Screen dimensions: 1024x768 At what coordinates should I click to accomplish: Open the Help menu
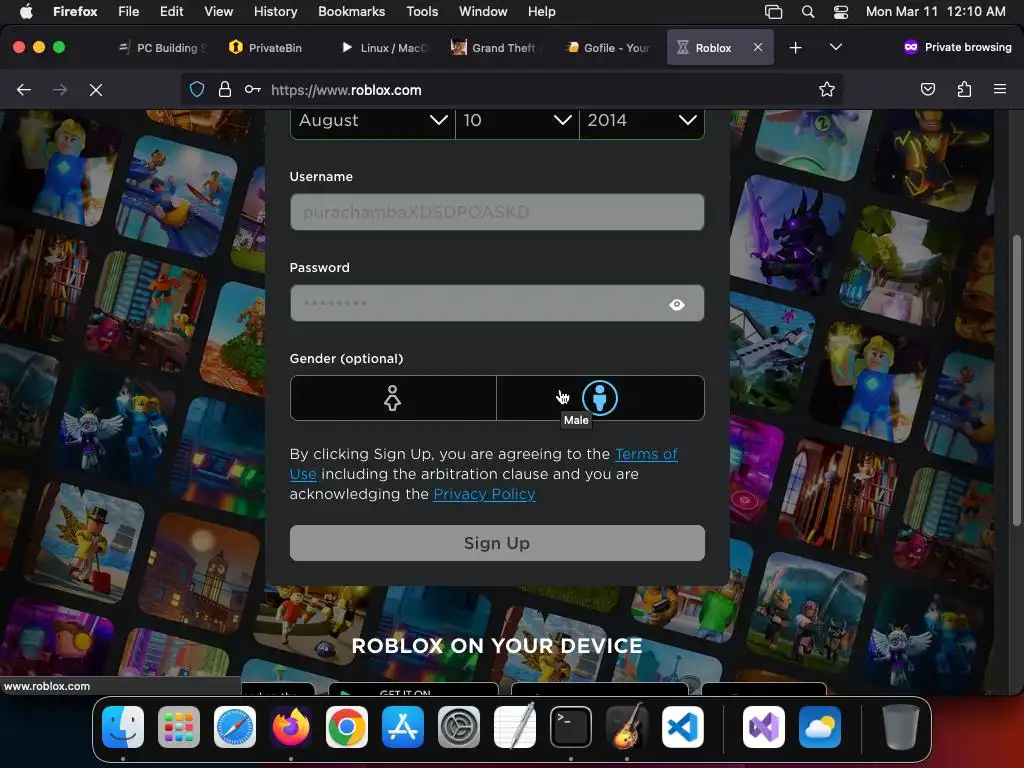(x=541, y=11)
